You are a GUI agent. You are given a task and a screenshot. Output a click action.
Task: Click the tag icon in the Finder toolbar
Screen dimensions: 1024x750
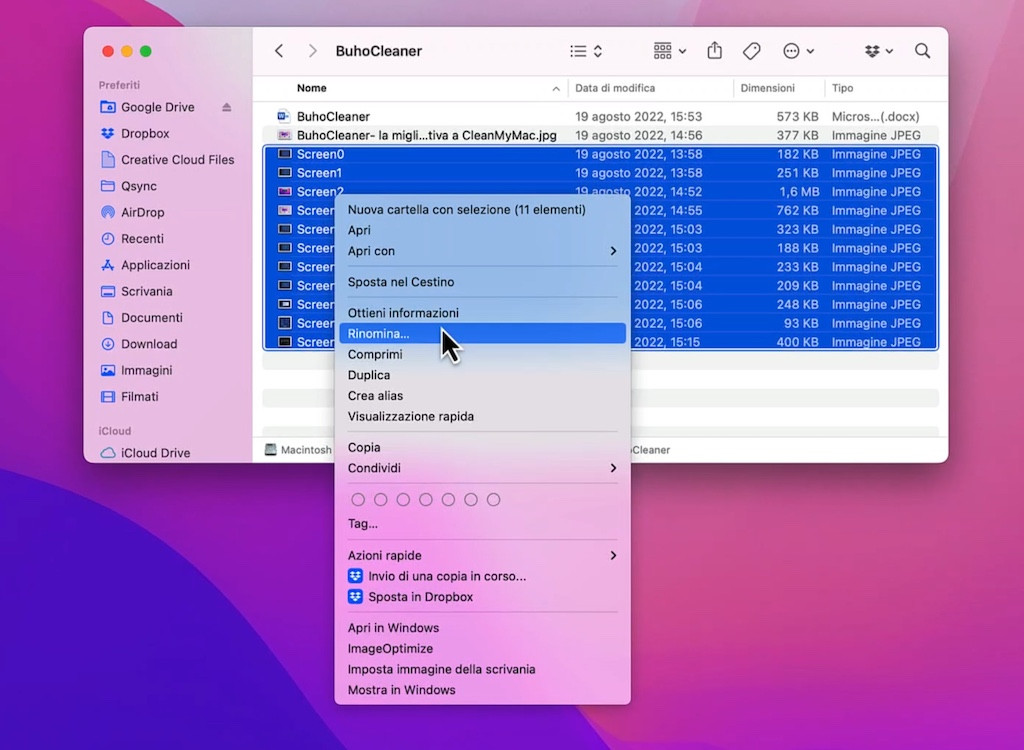(x=752, y=51)
